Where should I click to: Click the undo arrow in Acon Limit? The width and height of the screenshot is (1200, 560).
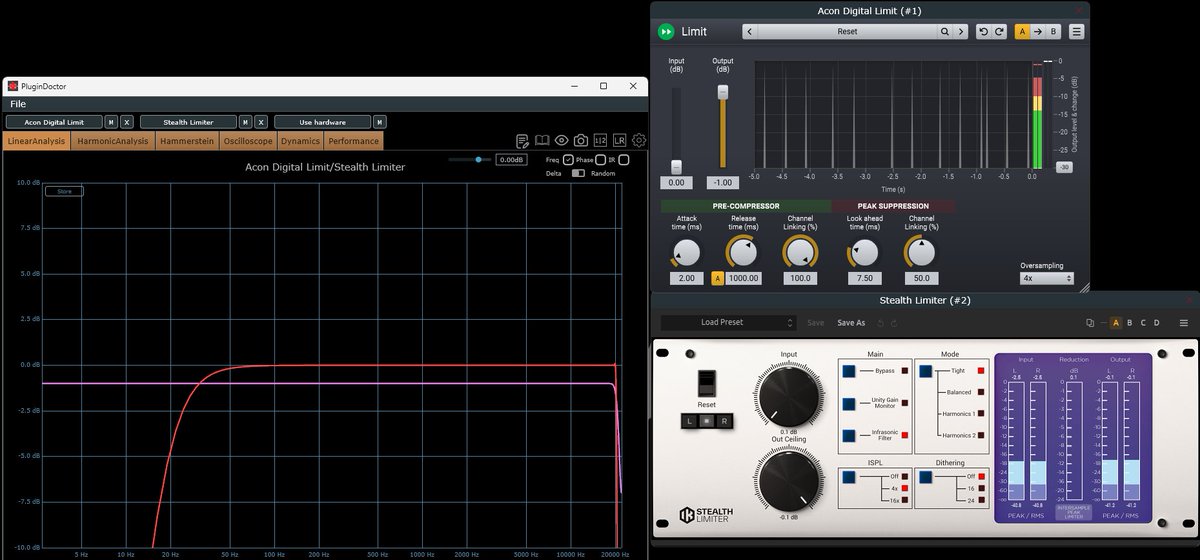(x=984, y=32)
